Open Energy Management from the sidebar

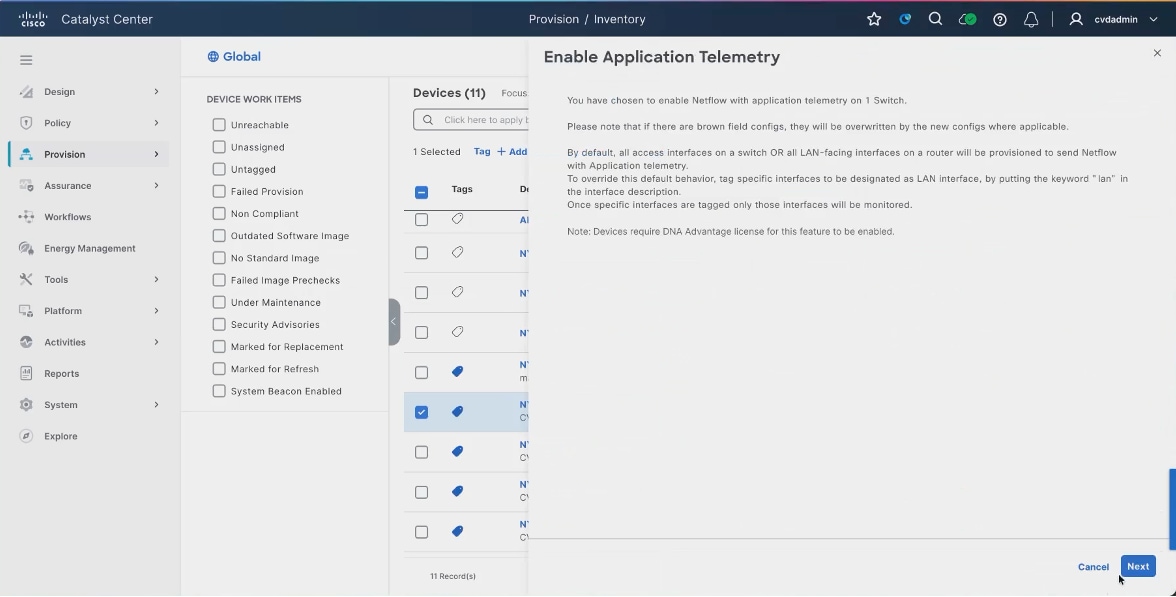pos(89,248)
